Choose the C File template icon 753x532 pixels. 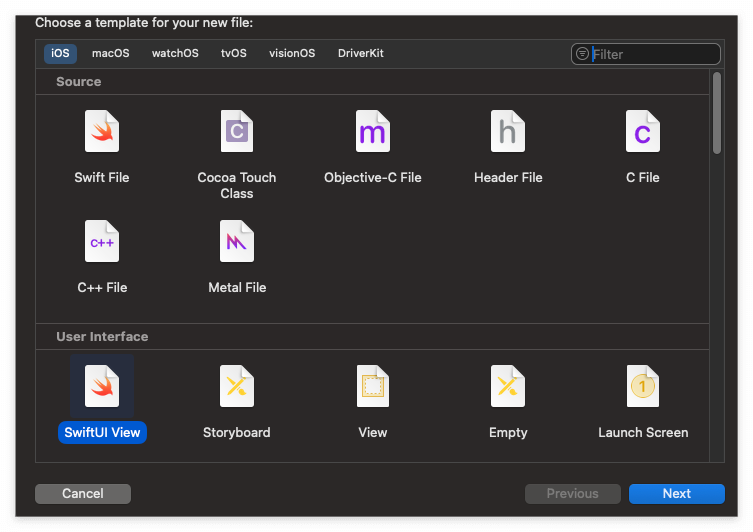click(x=643, y=131)
